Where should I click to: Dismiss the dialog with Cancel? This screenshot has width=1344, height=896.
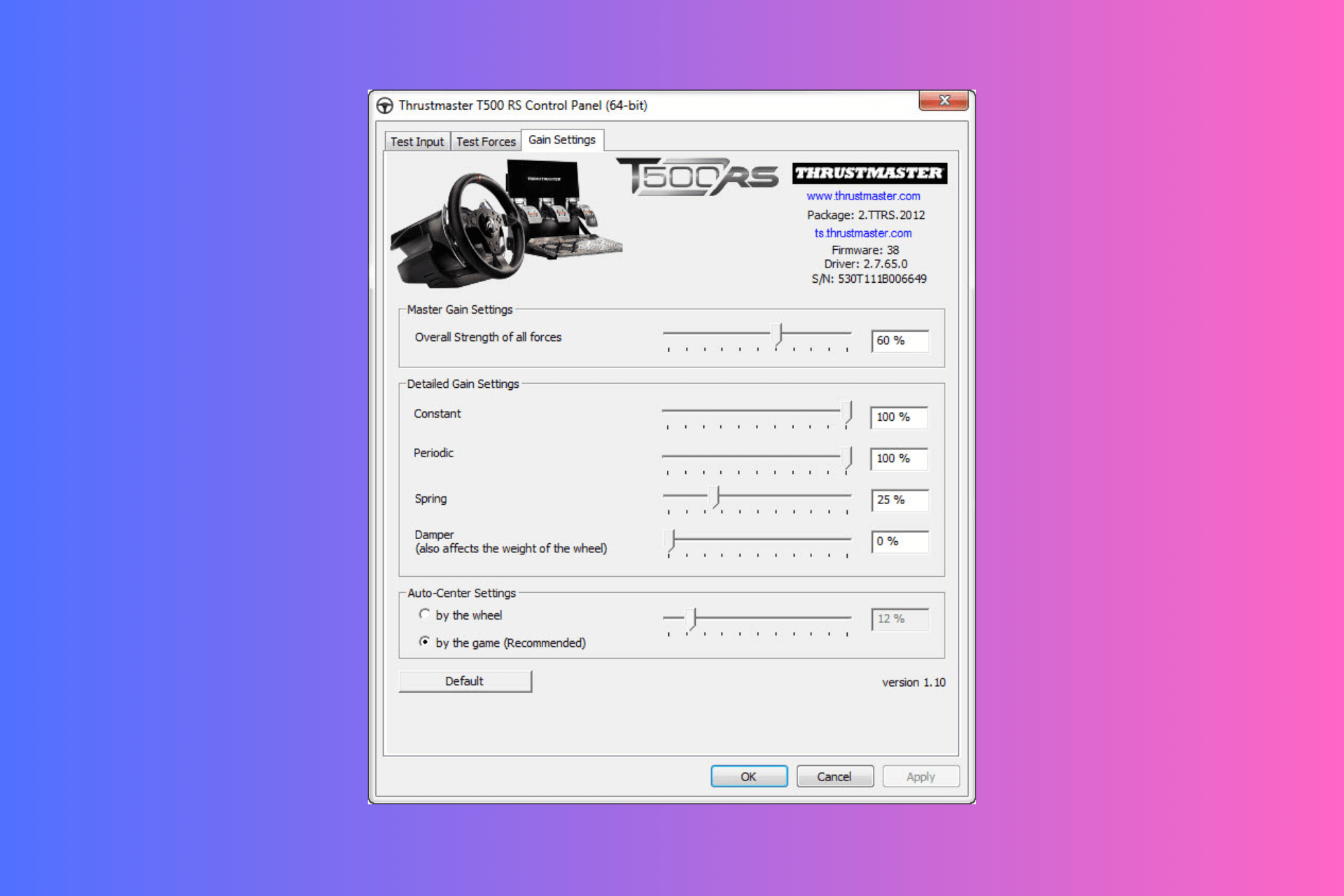(834, 776)
